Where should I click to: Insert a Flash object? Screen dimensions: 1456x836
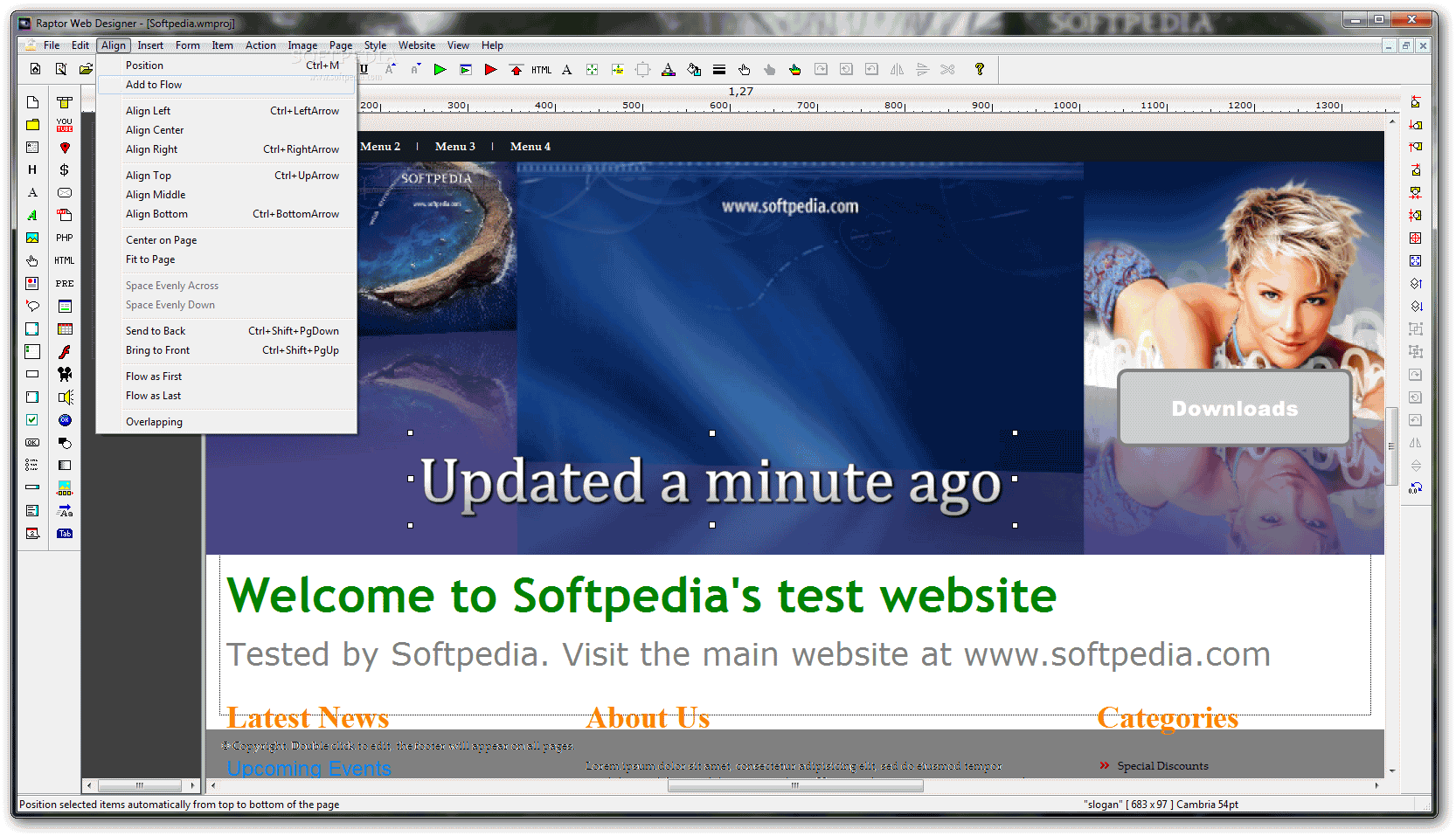pyautogui.click(x=65, y=351)
